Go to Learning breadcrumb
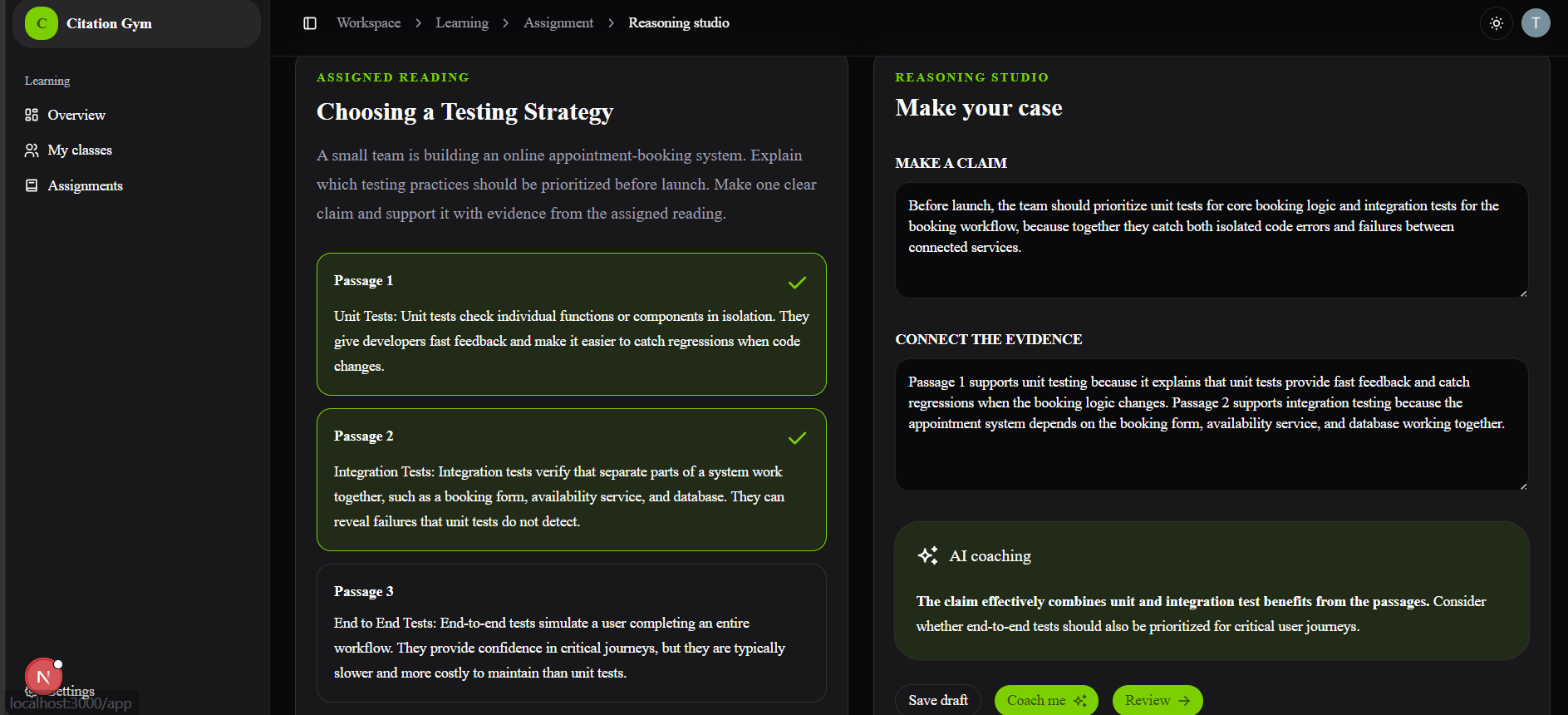 tap(462, 23)
